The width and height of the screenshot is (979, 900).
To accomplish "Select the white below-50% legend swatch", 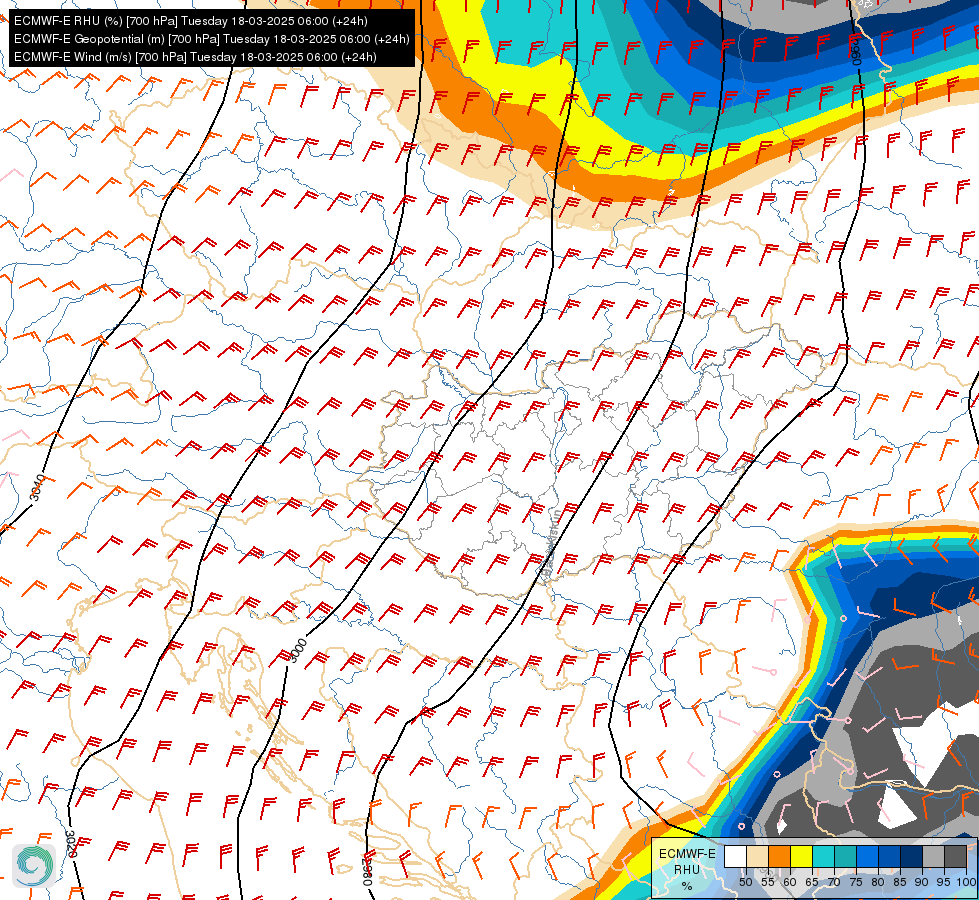I will click(x=735, y=856).
